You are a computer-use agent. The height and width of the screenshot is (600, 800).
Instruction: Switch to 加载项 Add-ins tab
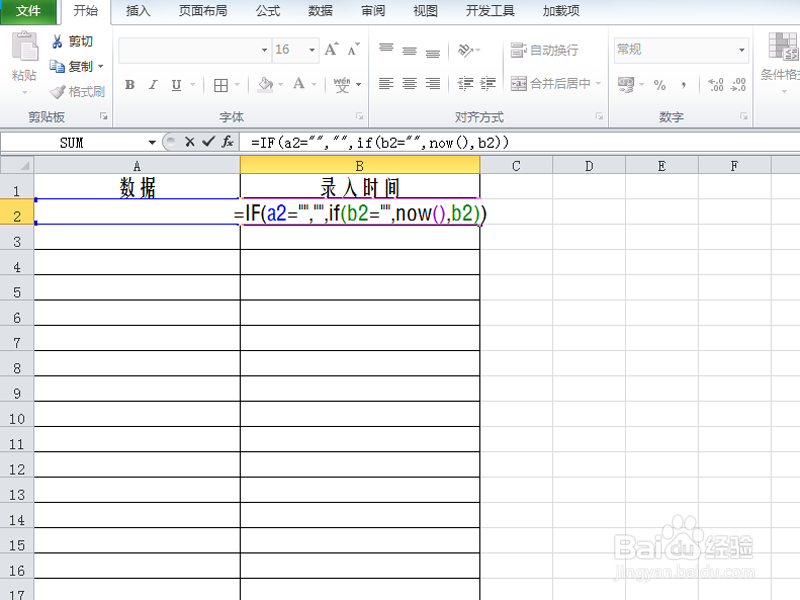tap(561, 11)
